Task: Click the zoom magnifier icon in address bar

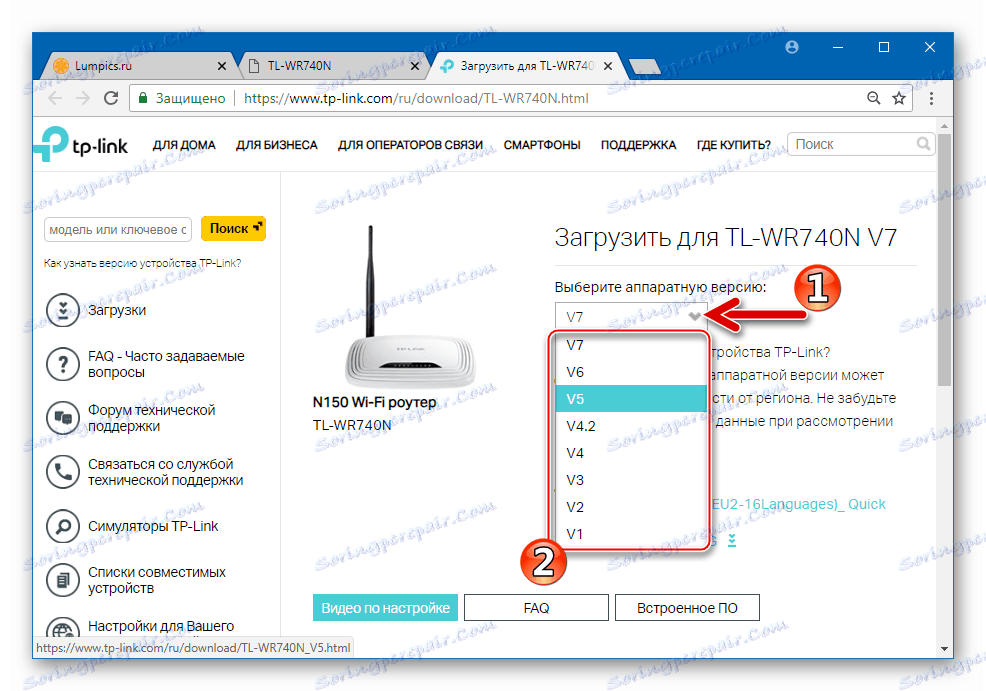Action: tap(873, 98)
